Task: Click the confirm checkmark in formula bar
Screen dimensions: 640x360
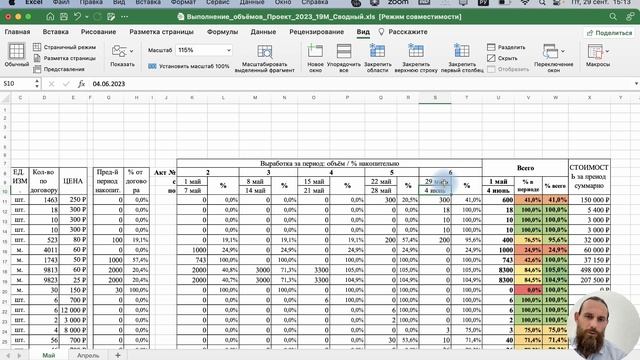Action: (66, 84)
